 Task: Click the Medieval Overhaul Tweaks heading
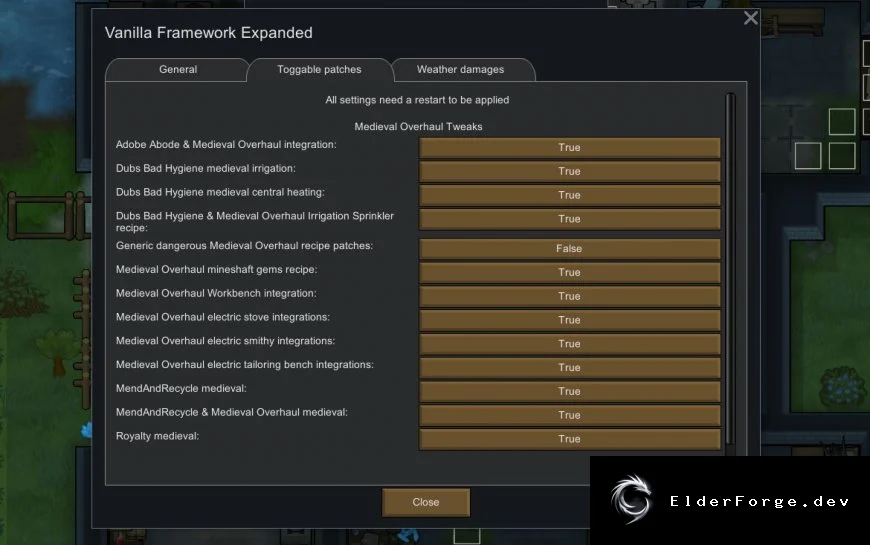(x=418, y=127)
